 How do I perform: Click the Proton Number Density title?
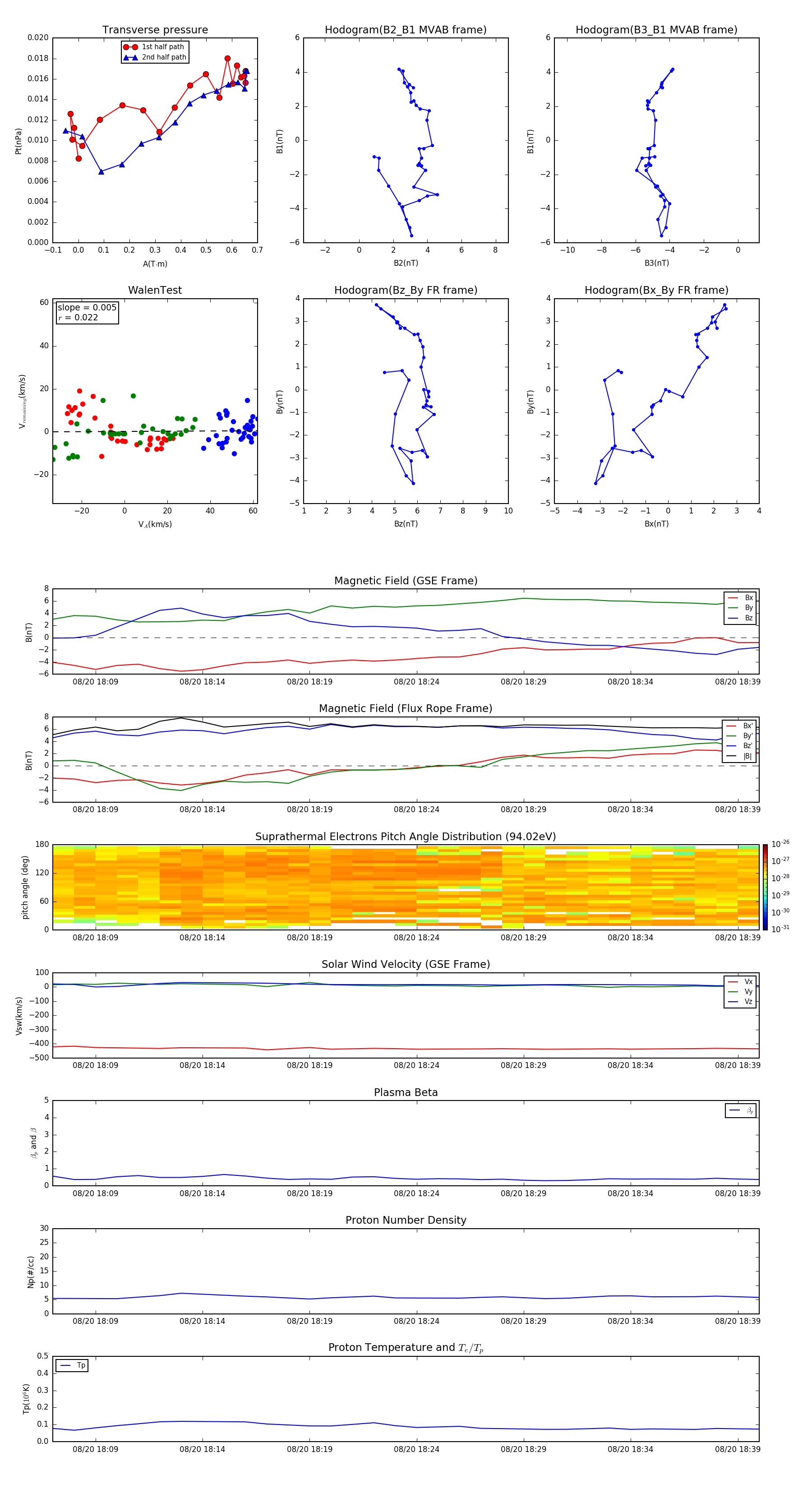point(406,1220)
